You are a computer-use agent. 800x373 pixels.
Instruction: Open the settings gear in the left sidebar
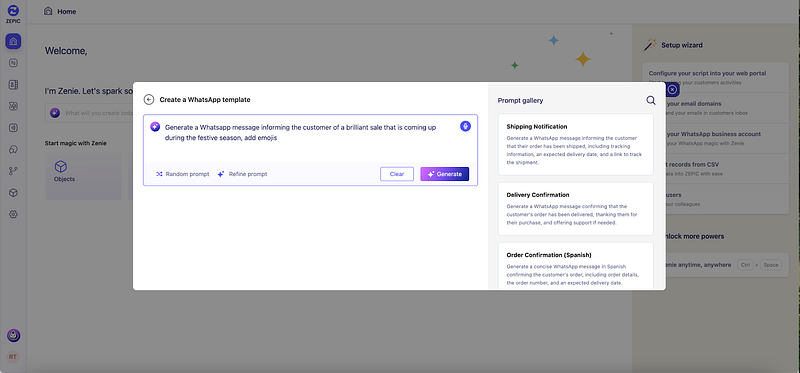pyautogui.click(x=13, y=215)
